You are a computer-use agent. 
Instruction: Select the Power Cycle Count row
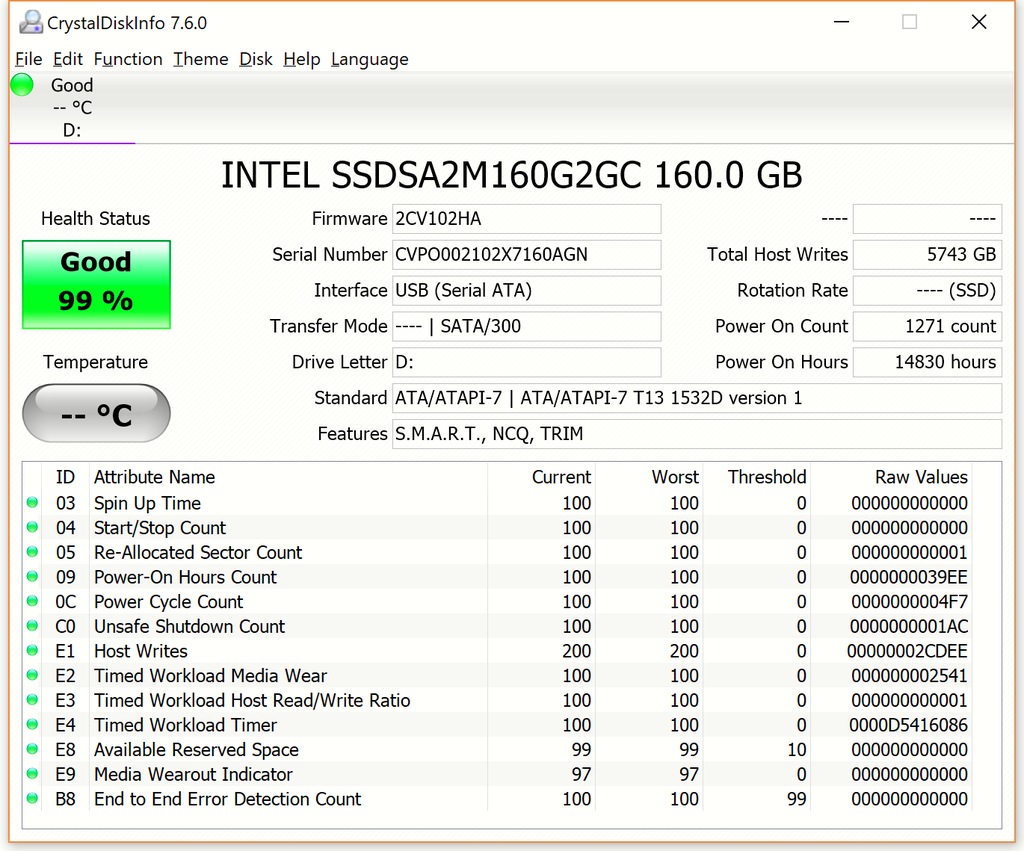coord(498,601)
